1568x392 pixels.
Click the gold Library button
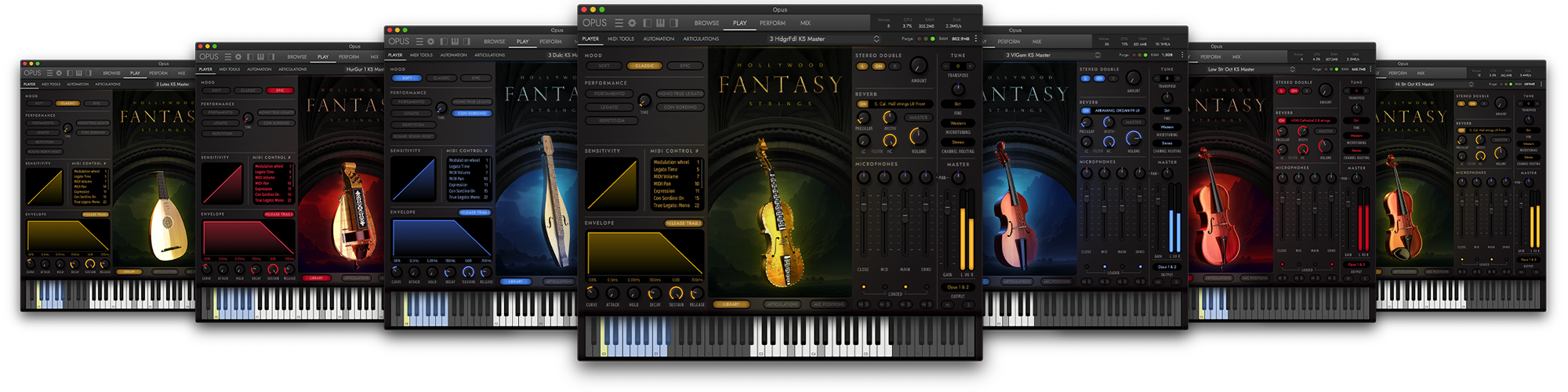click(x=731, y=304)
